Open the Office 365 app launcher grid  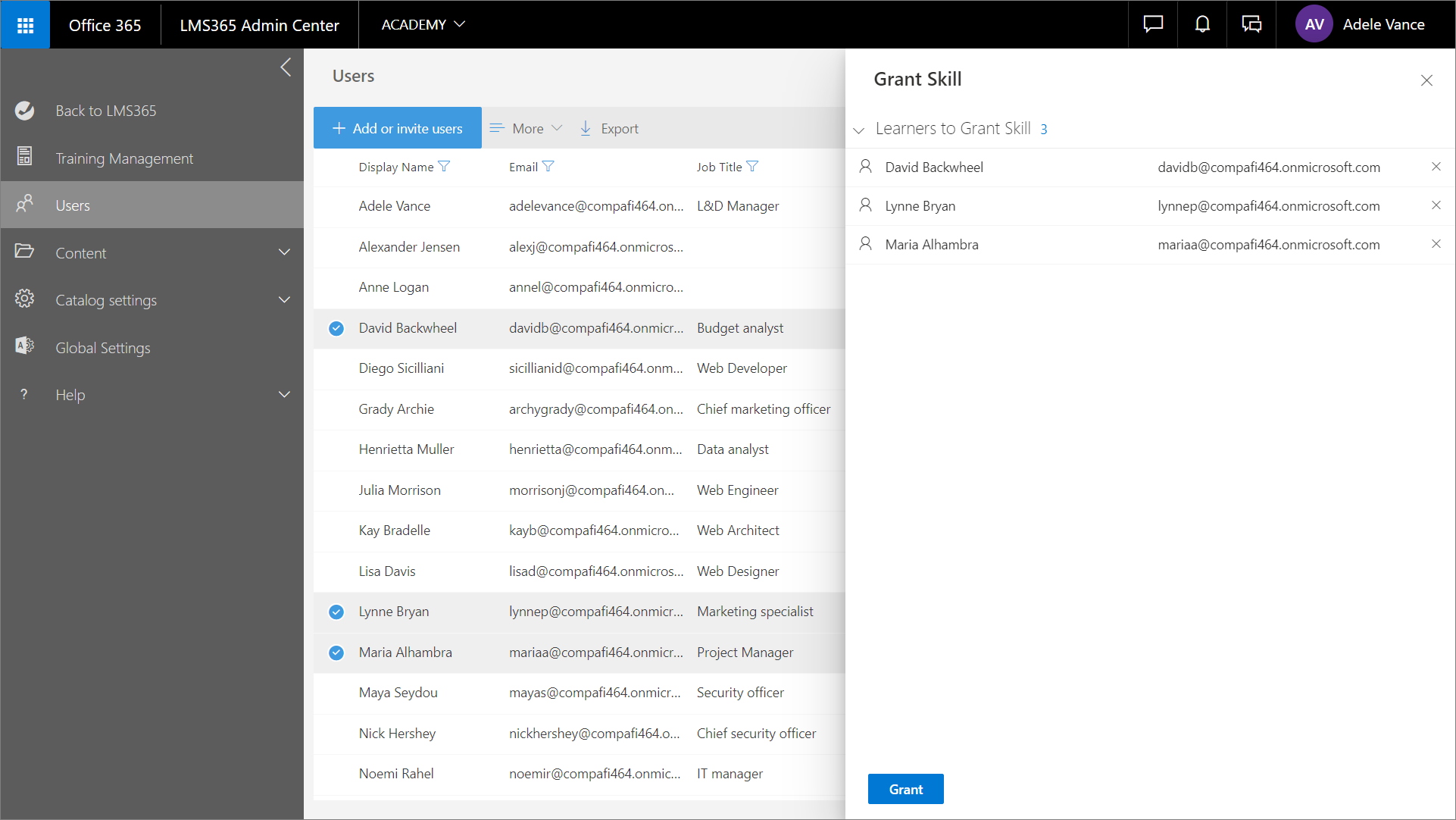25,25
